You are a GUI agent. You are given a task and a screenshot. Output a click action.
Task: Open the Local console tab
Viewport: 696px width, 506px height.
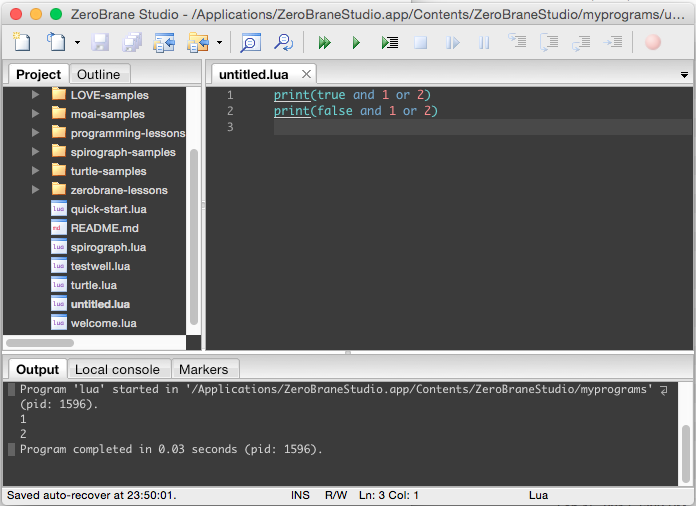(x=117, y=369)
